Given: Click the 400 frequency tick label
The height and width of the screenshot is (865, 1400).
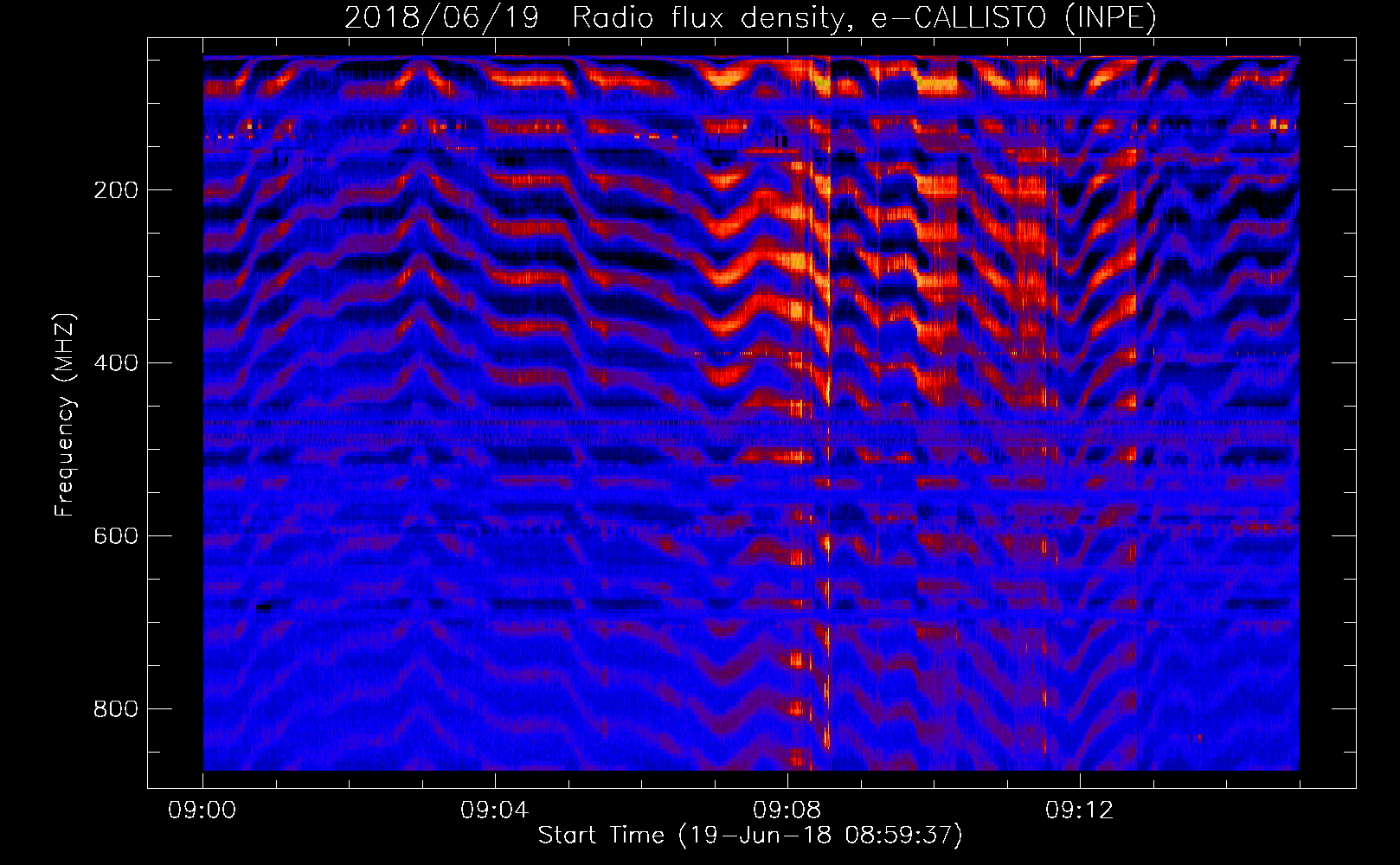Looking at the screenshot, I should pyautogui.click(x=116, y=363).
